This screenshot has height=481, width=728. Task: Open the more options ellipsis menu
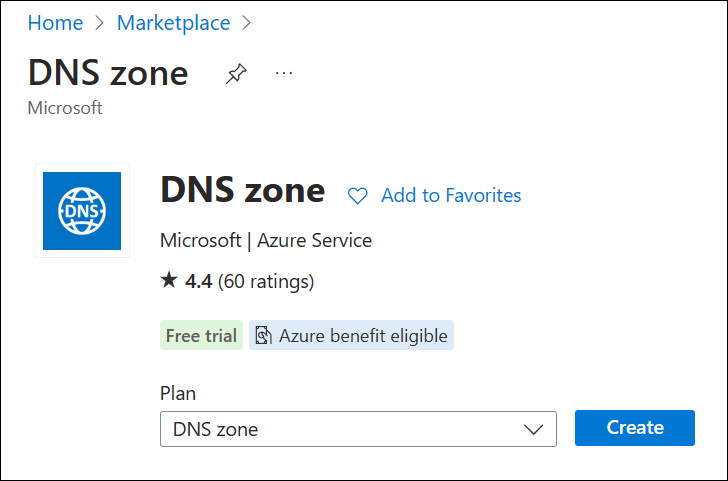(x=284, y=73)
